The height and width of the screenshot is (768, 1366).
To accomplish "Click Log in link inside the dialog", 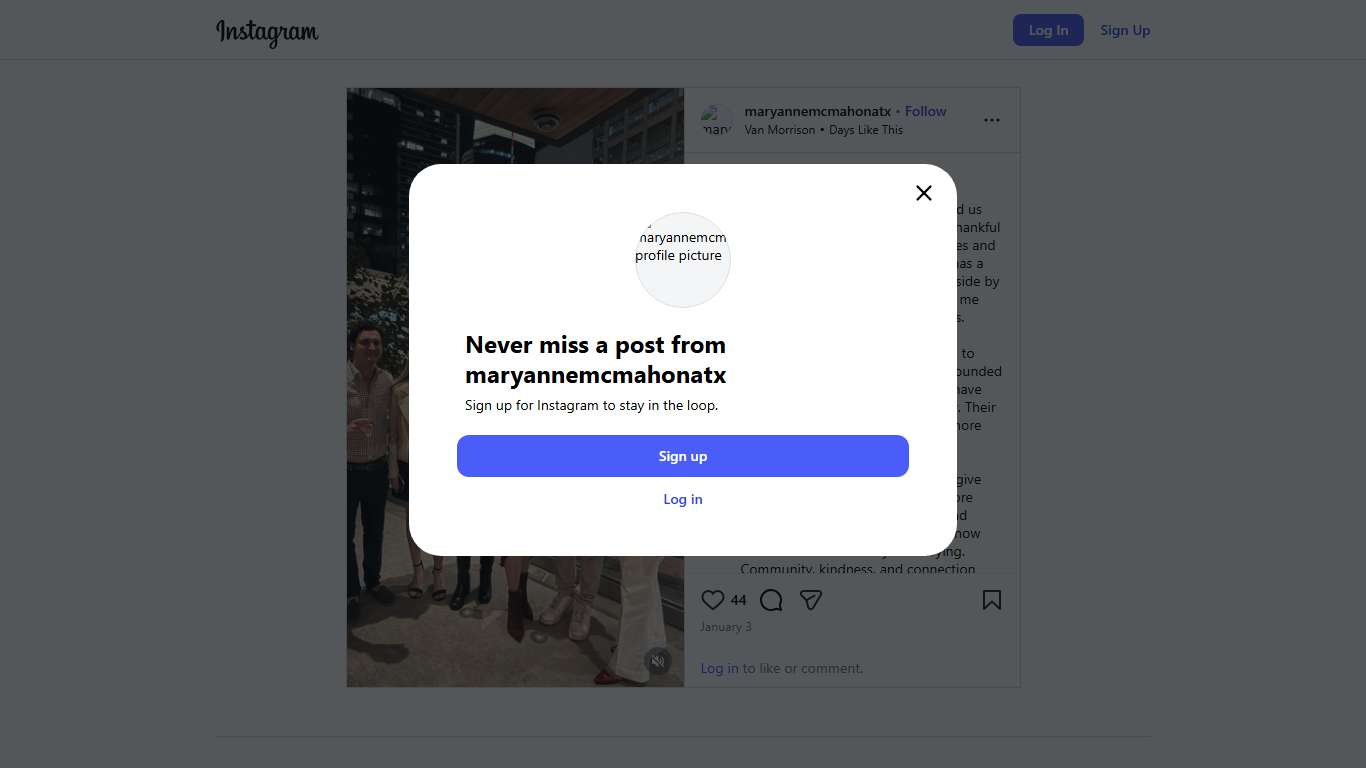I will [683, 499].
